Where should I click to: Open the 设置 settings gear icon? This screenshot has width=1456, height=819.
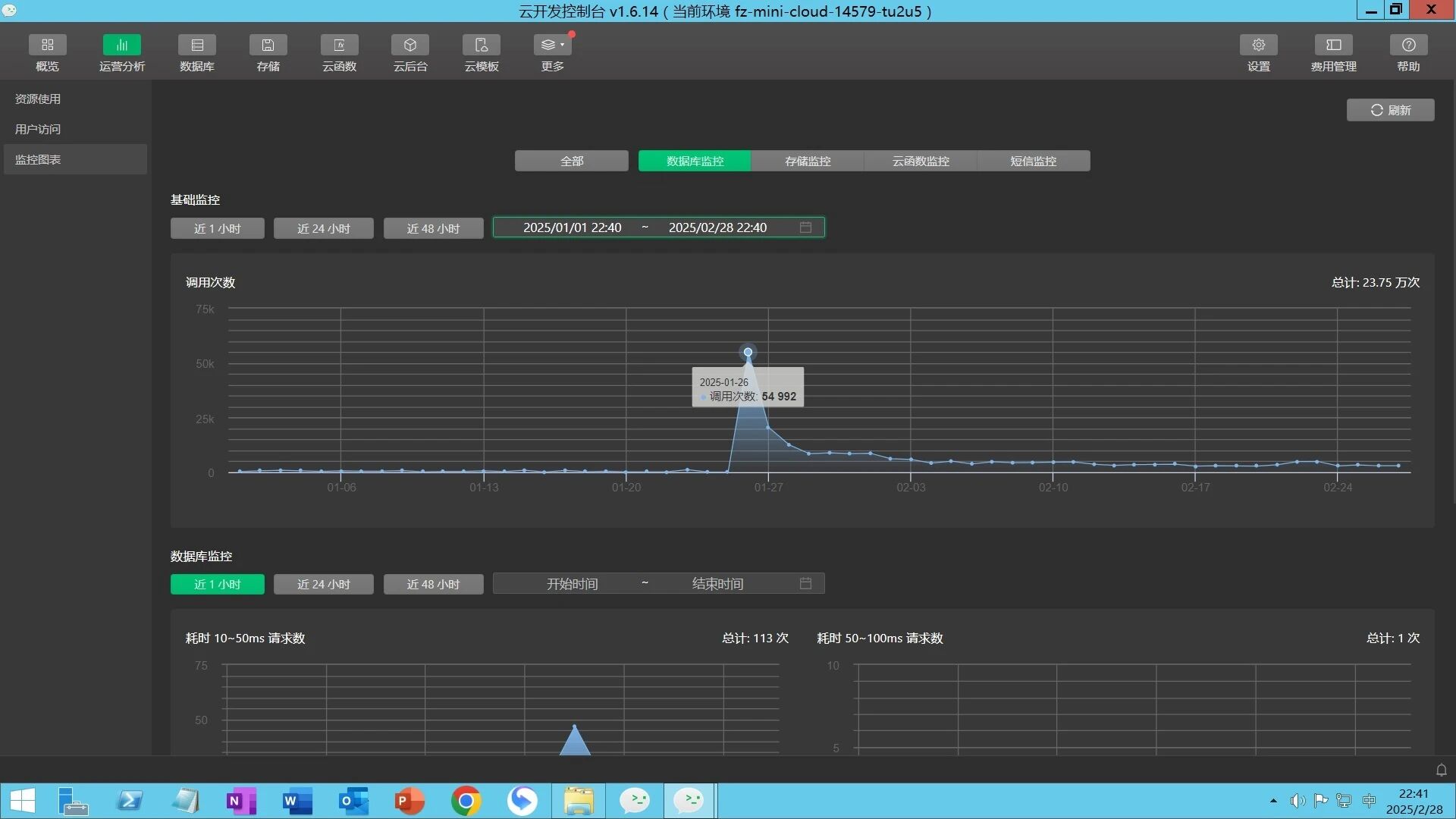click(1258, 45)
